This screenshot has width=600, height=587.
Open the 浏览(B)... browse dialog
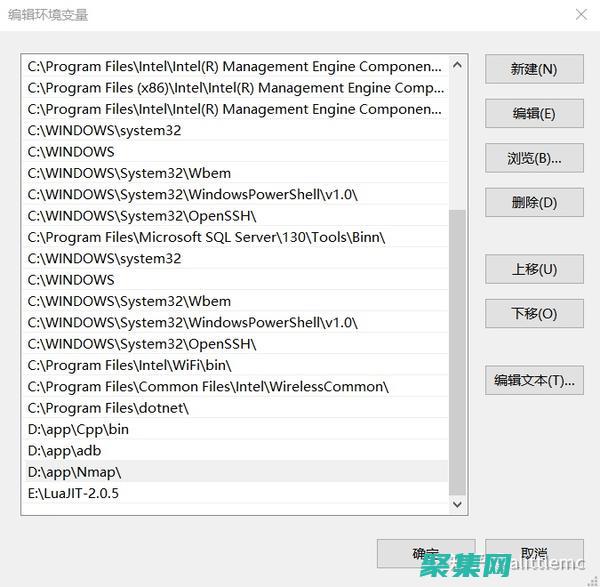tap(534, 158)
